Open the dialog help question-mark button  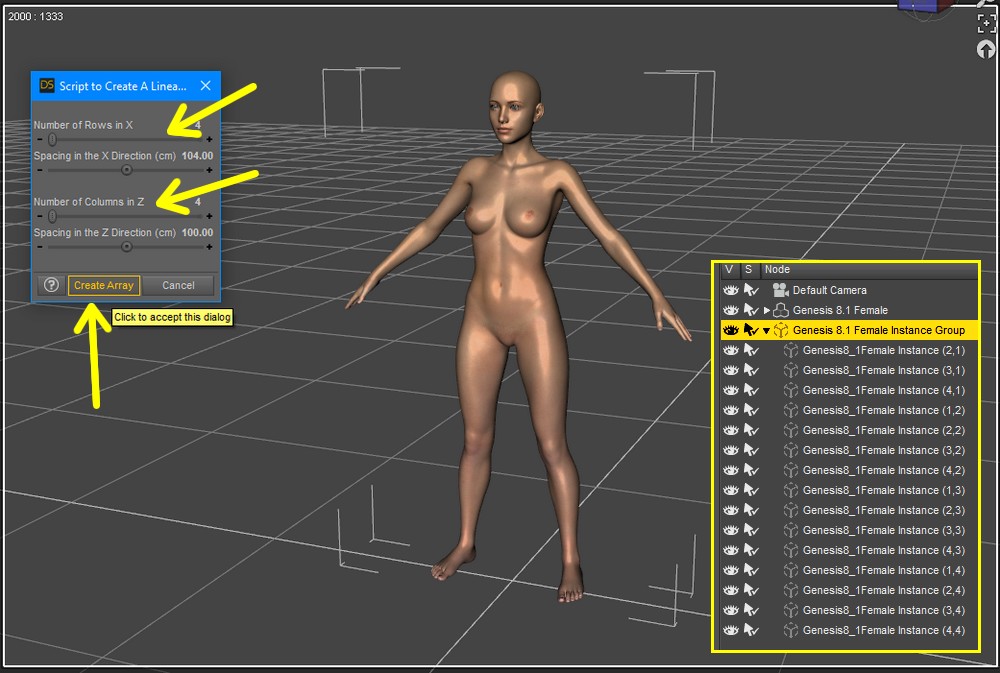(x=52, y=285)
